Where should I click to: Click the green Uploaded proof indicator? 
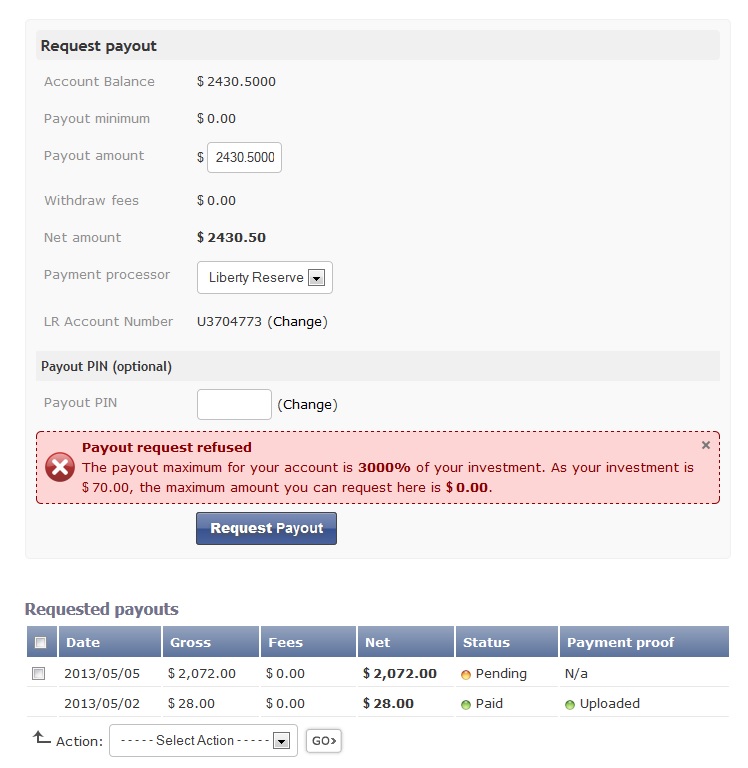click(x=570, y=704)
